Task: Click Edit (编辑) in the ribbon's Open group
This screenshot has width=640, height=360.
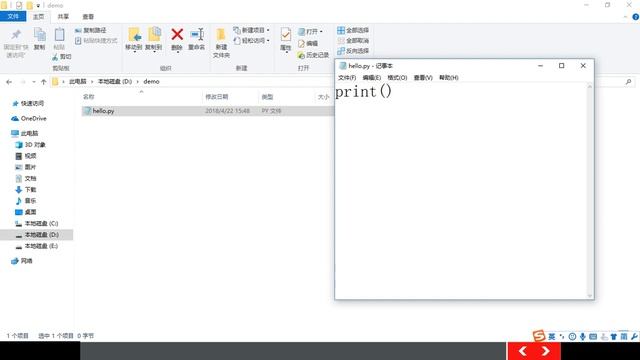Action: pyautogui.click(x=308, y=43)
